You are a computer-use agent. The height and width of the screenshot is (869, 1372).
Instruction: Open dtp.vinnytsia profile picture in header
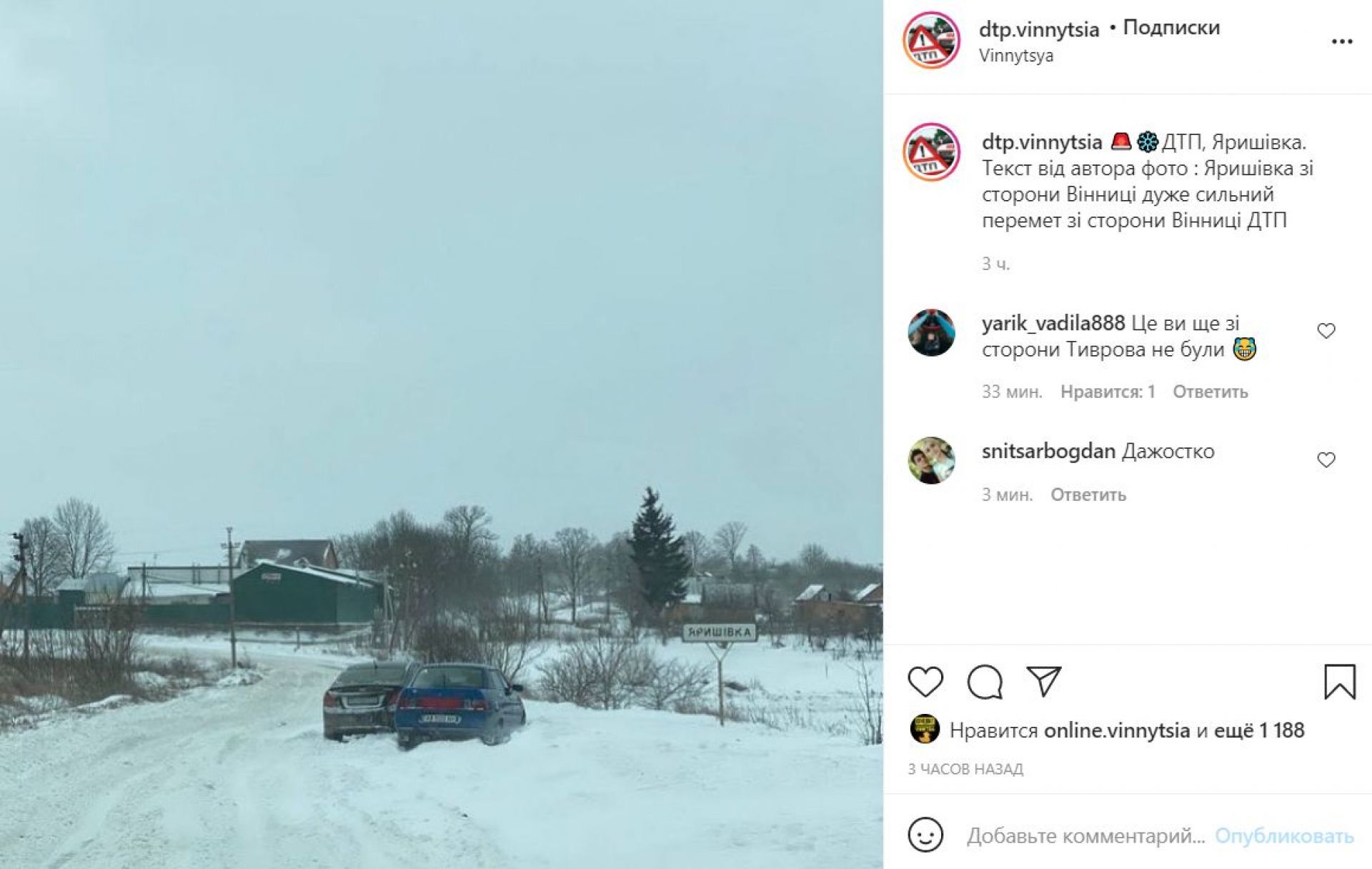click(x=931, y=40)
